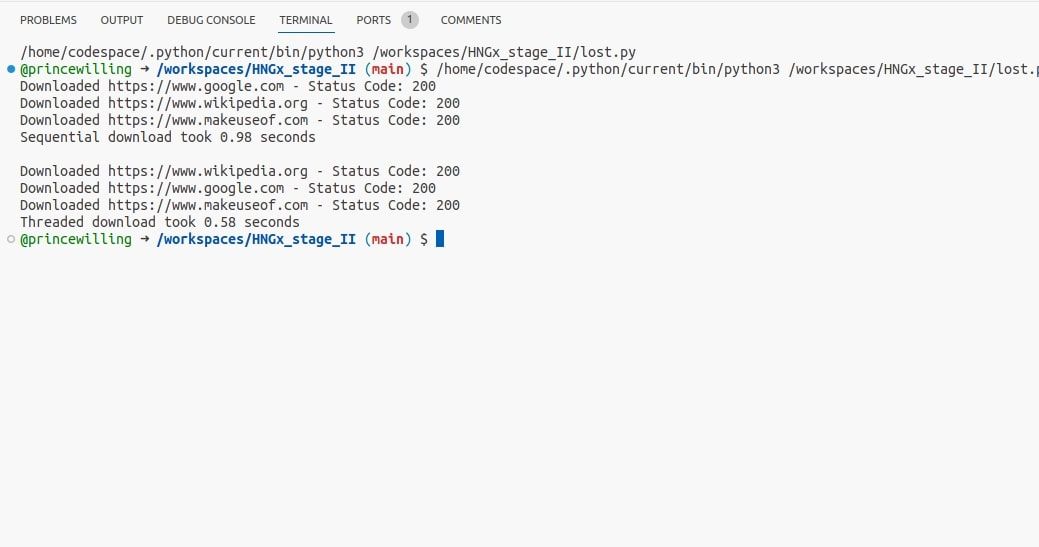Open google.com link in sequential download output
This screenshot has height=547, width=1039.
[196, 86]
